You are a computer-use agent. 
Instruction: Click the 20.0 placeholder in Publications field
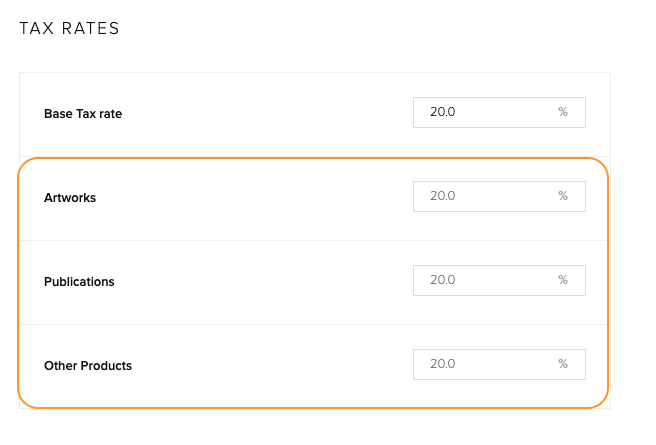click(x=443, y=281)
